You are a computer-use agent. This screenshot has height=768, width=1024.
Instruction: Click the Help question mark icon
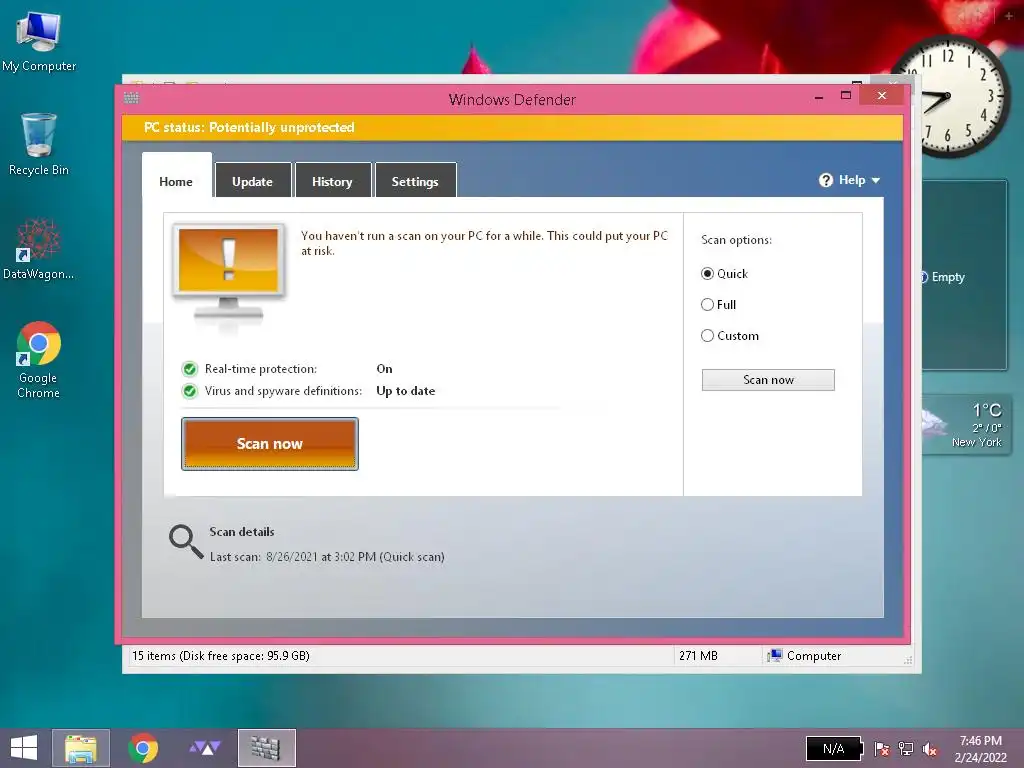(x=825, y=180)
